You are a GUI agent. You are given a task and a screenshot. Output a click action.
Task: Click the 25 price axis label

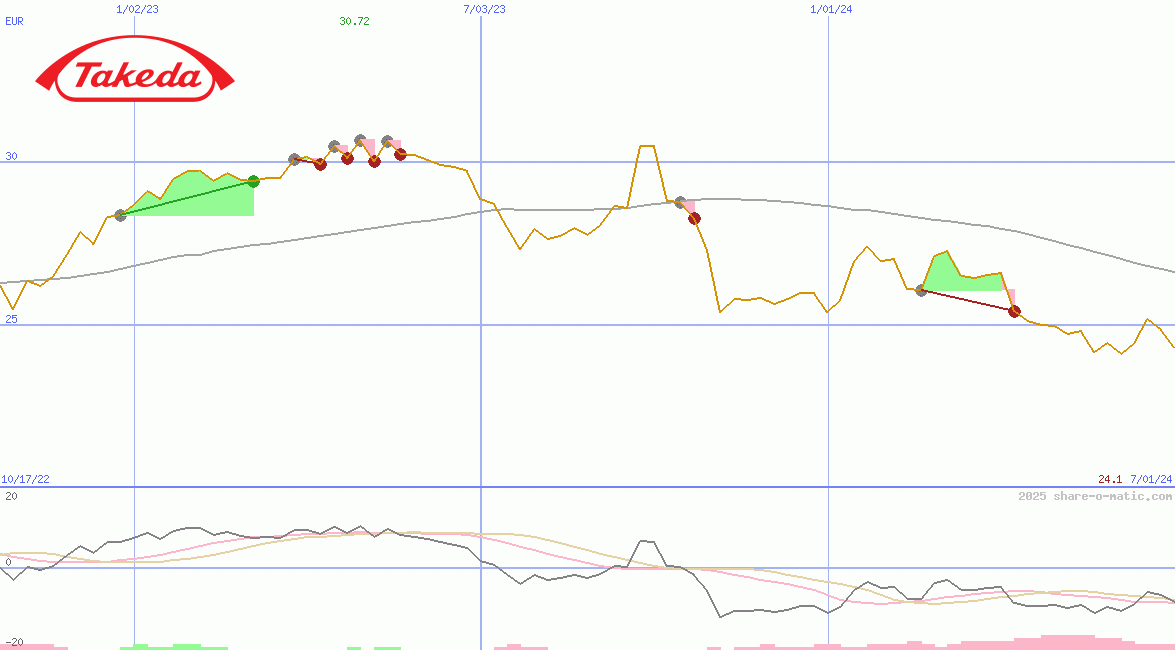pyautogui.click(x=11, y=319)
